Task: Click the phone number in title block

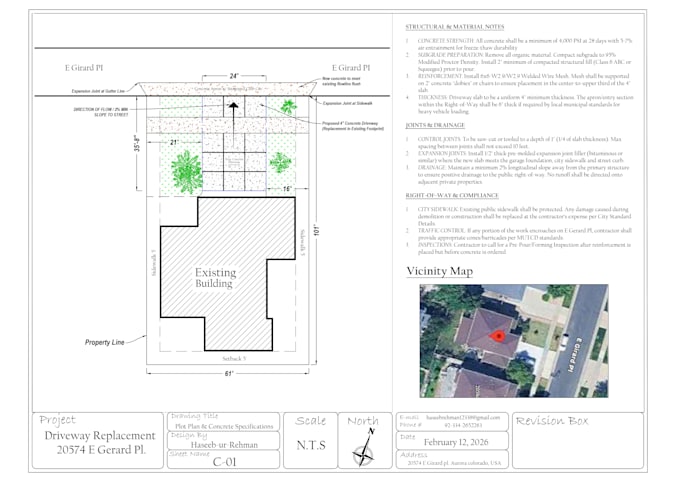Action: (463, 425)
